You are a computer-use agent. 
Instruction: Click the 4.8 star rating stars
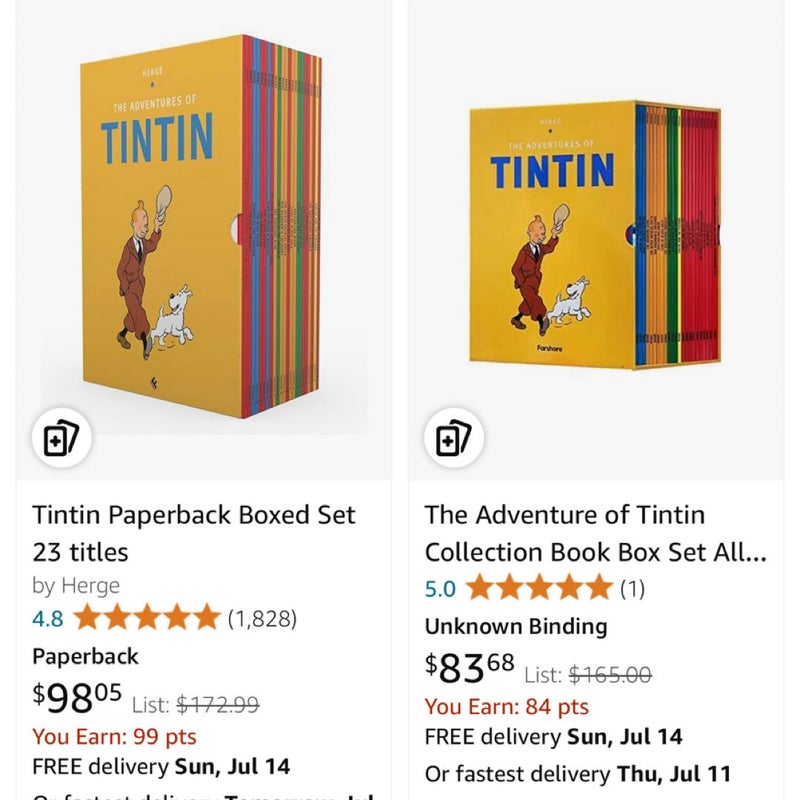coord(147,617)
